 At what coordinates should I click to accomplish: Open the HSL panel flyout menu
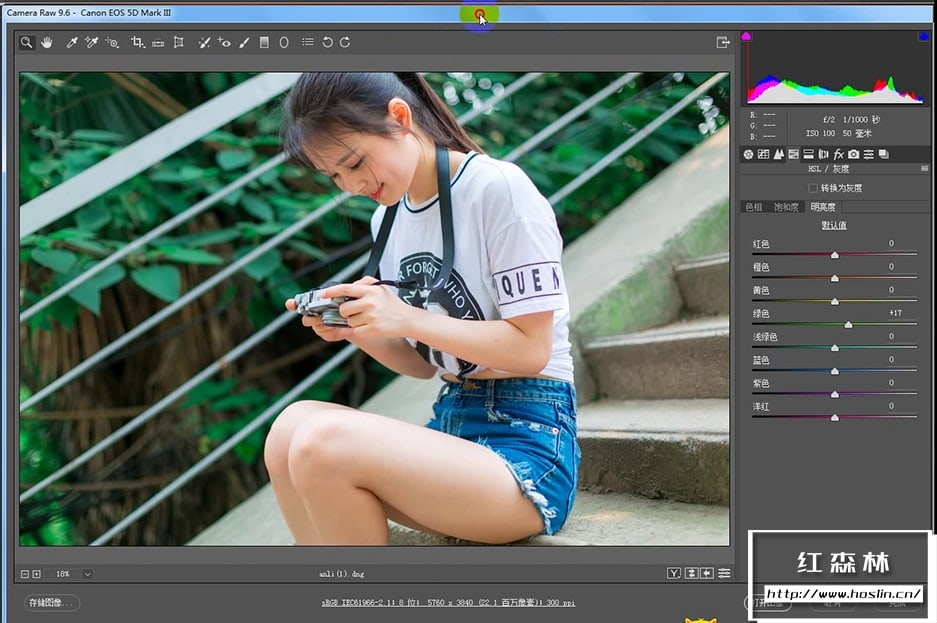924,169
